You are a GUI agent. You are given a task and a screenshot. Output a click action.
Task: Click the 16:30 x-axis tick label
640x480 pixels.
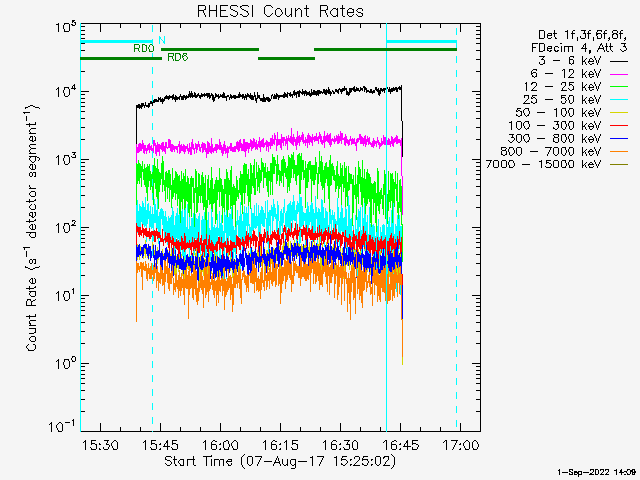(340, 444)
